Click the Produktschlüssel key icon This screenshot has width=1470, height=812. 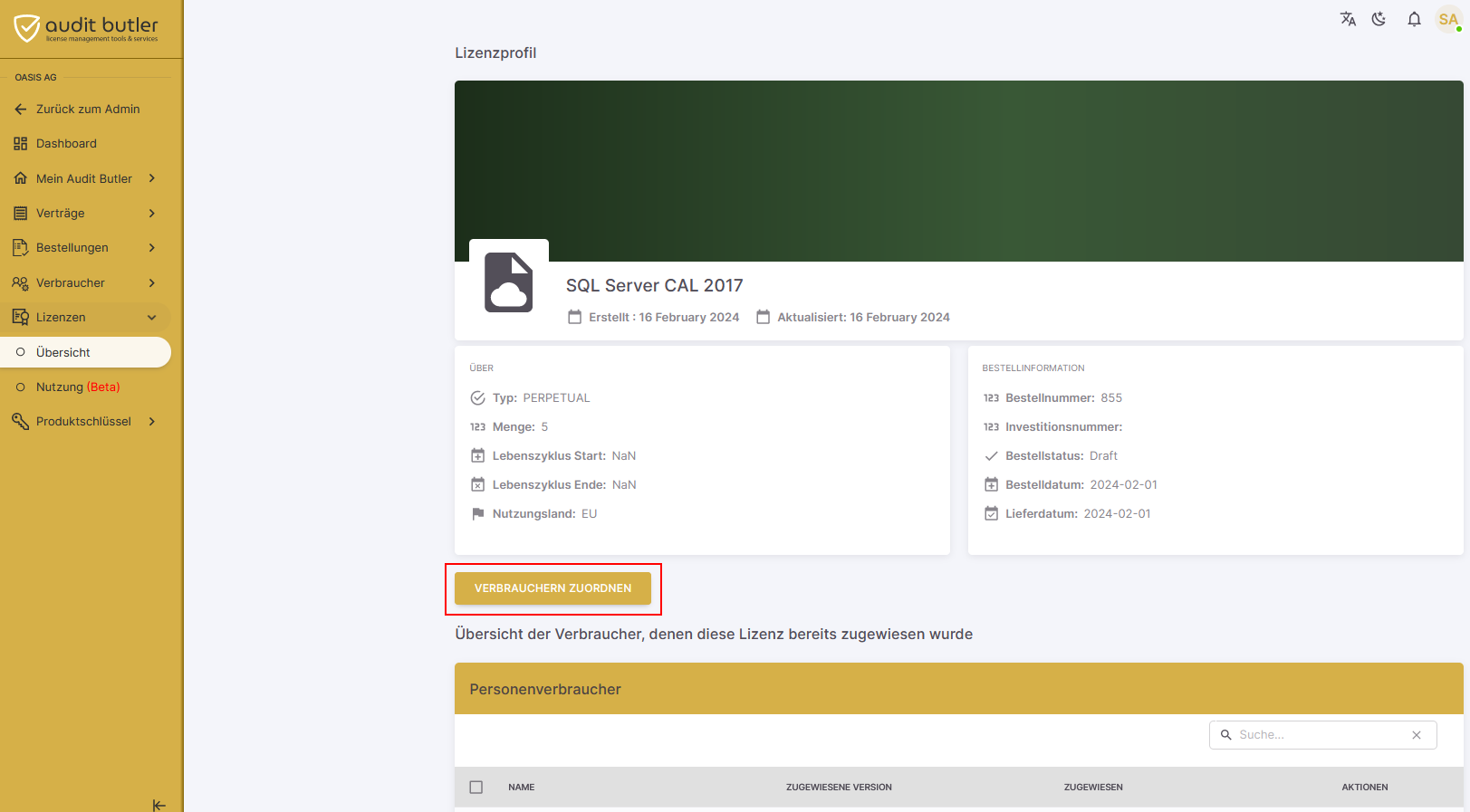tap(21, 422)
